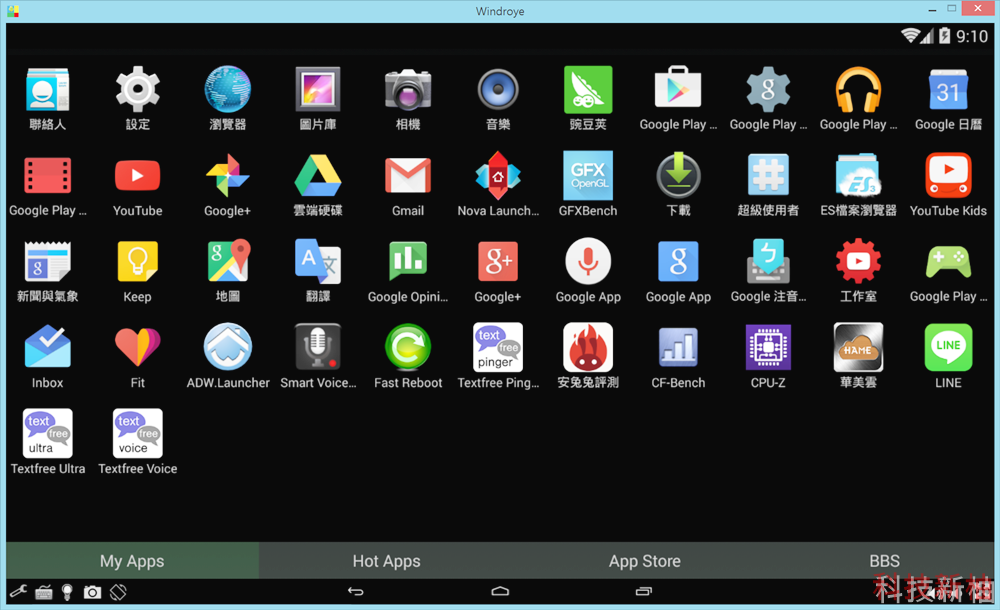Open the 圖片庫 gallery app
Viewport: 1000px width, 610px height.
pyautogui.click(x=318, y=89)
